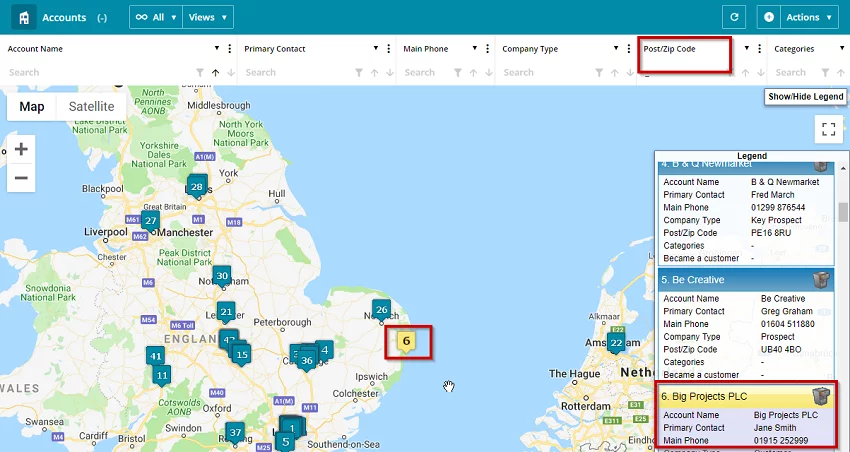Filter the Account Name column
The height and width of the screenshot is (452, 850).
[200, 73]
